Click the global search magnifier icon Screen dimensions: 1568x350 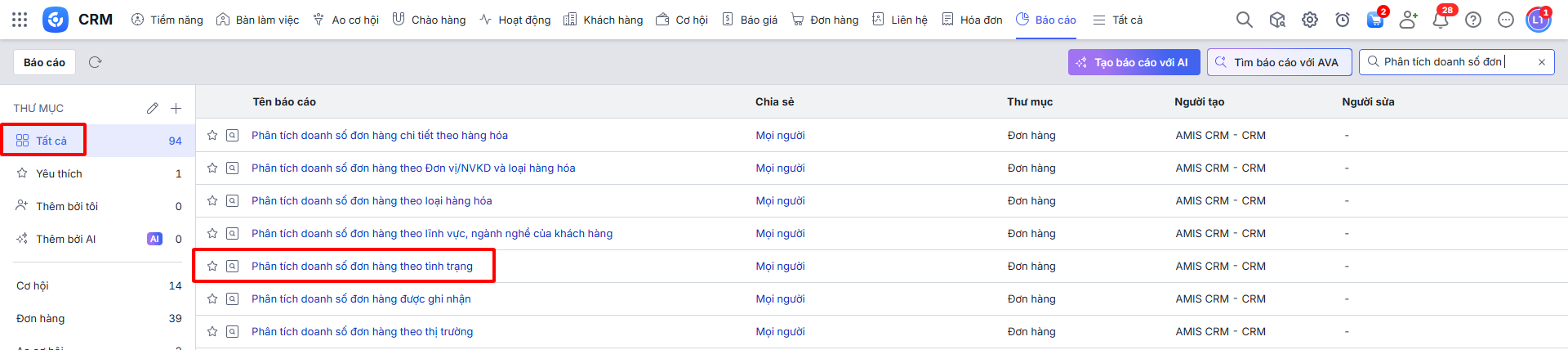click(1244, 20)
